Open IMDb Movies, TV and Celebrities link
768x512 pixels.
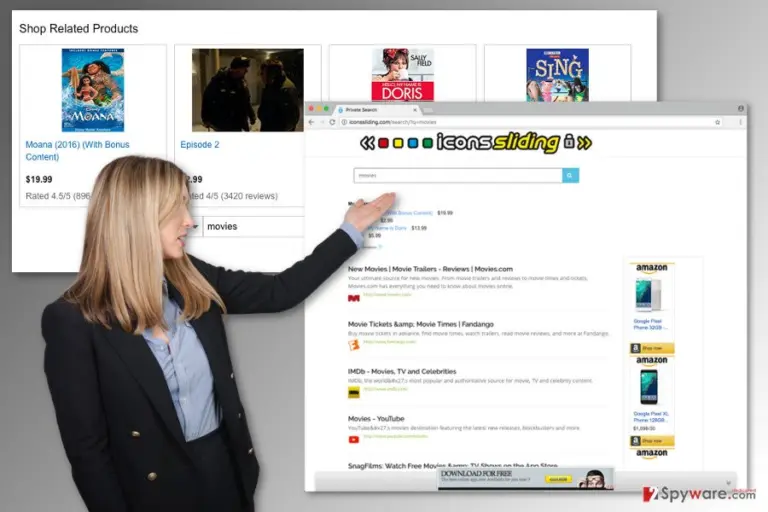[x=402, y=371]
